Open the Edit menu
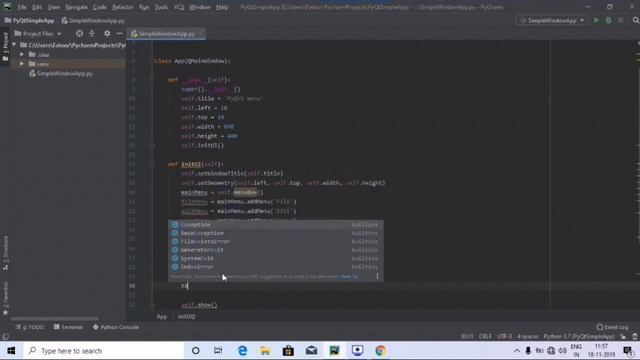The image size is (640, 360). pos(37,7)
